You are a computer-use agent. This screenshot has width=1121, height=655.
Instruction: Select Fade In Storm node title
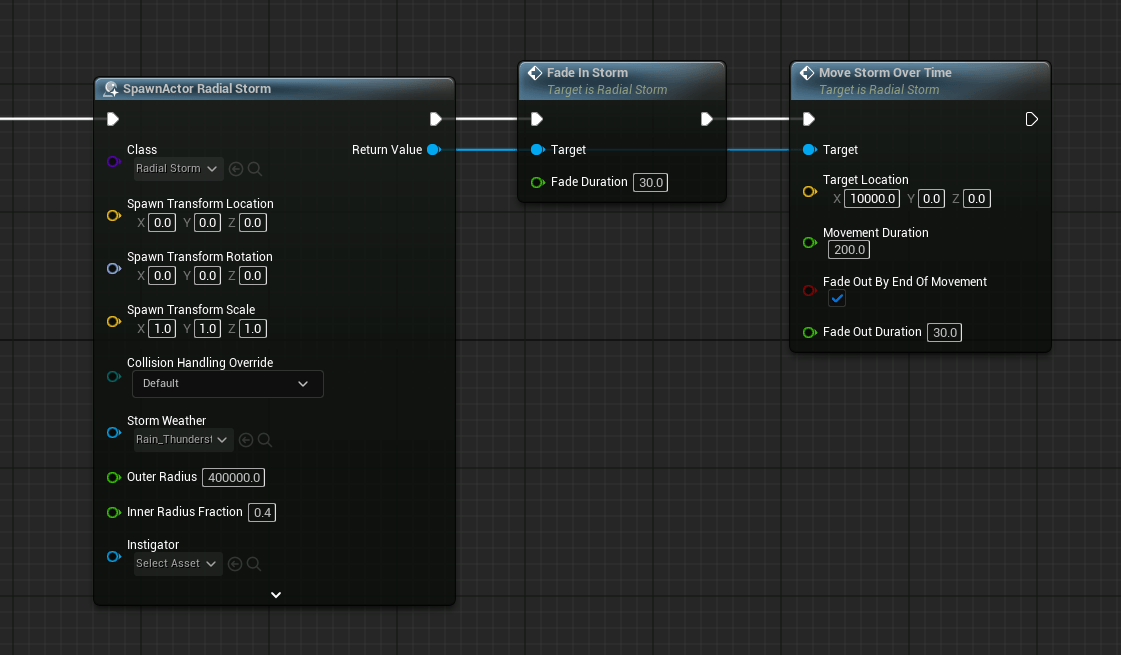[587, 72]
